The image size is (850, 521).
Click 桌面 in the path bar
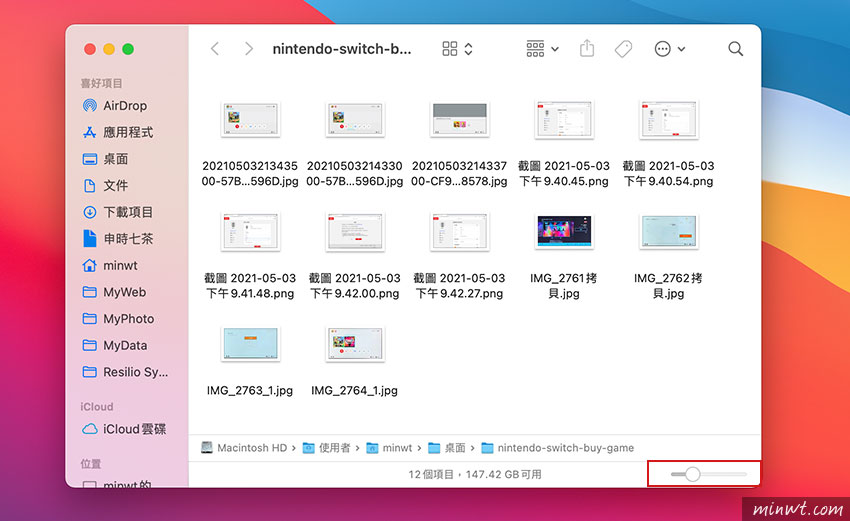pyautogui.click(x=447, y=448)
